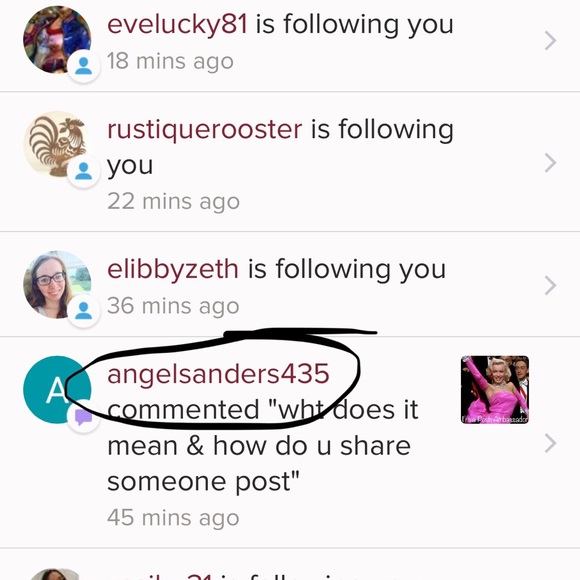Open the evelucky81 username link

point(177,24)
